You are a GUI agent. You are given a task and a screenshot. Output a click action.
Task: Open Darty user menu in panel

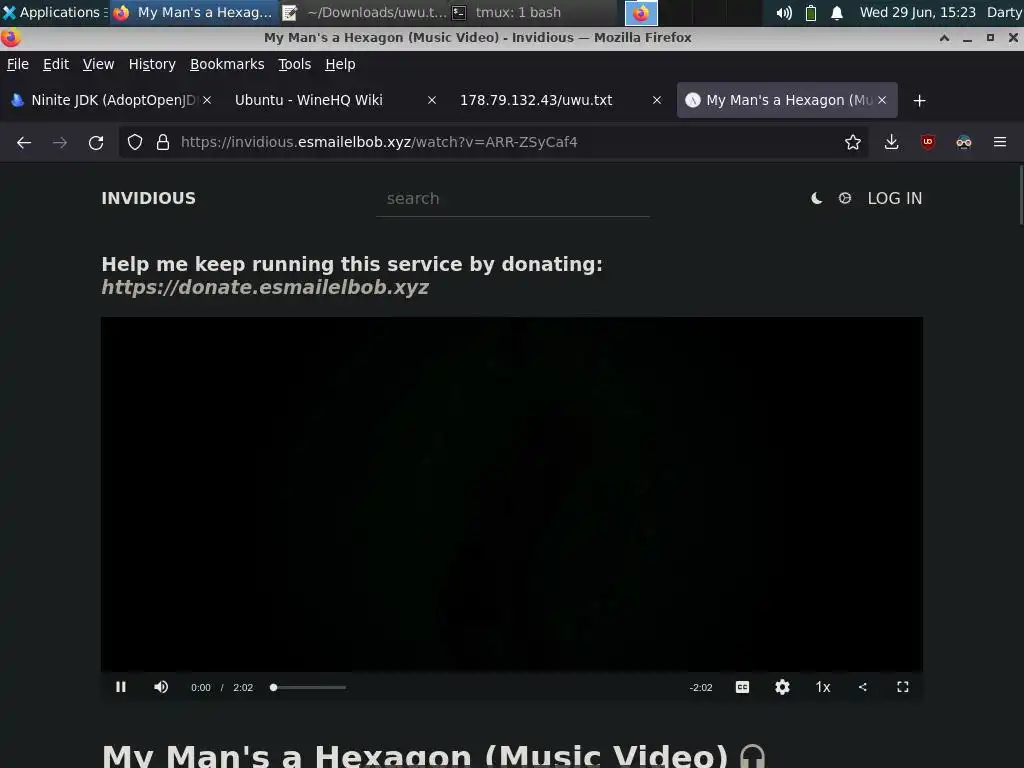click(1004, 12)
